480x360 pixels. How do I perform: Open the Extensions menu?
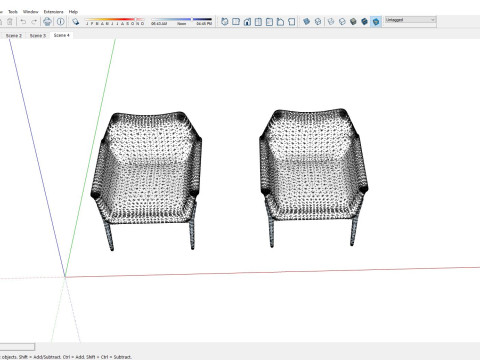53,12
